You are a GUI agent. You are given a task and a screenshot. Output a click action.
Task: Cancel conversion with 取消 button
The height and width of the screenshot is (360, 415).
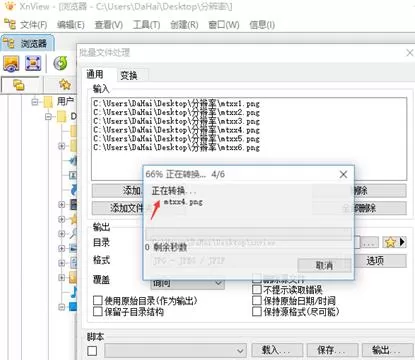pos(324,266)
